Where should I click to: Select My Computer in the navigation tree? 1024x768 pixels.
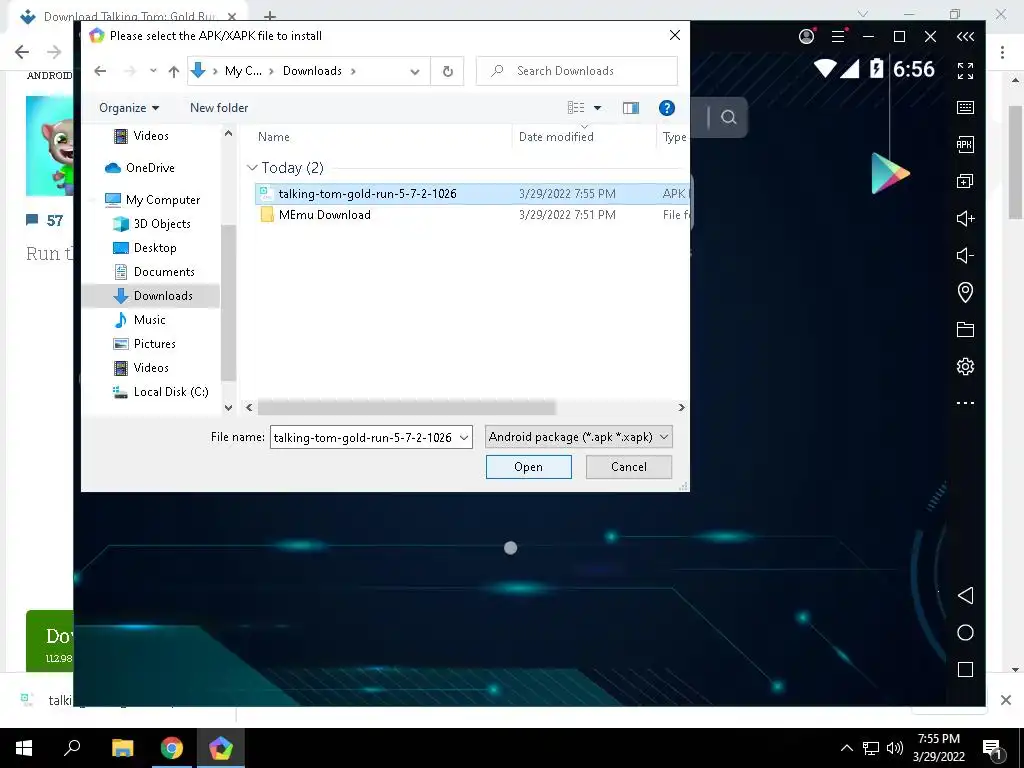click(163, 200)
